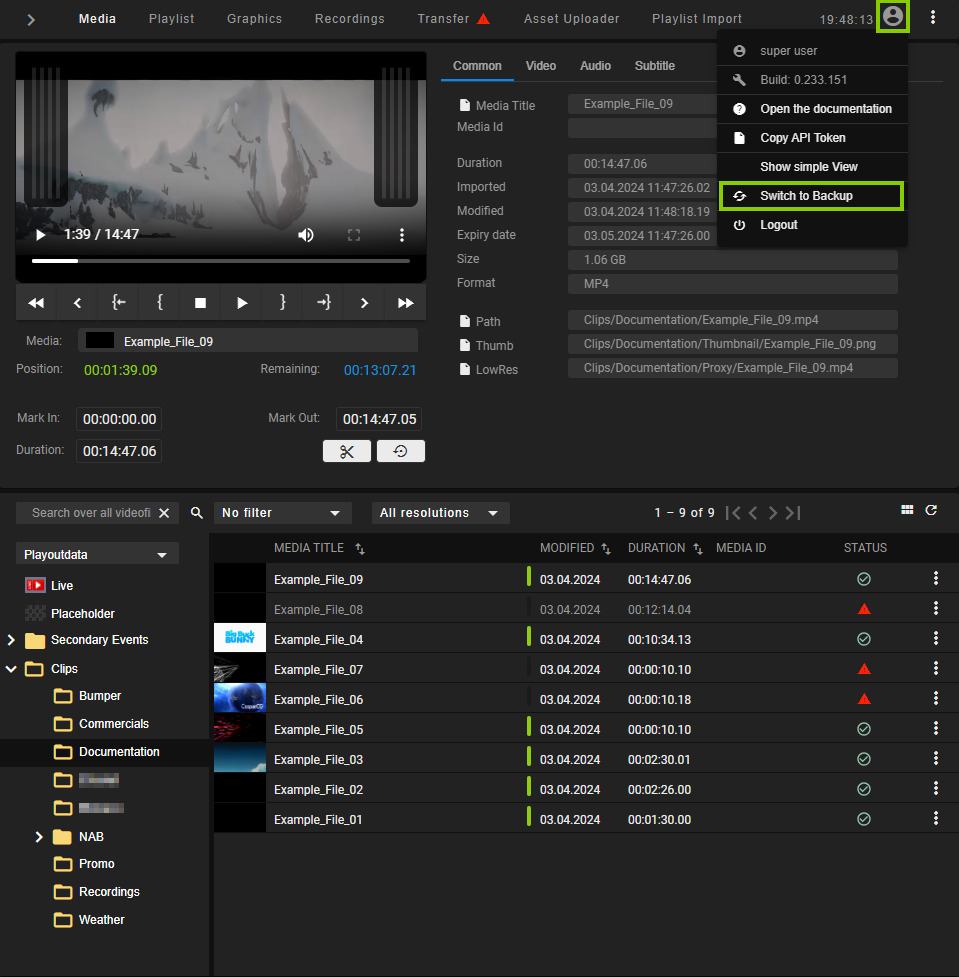Toggle fullscreen on the video preview
This screenshot has width=959, height=977.
(354, 234)
